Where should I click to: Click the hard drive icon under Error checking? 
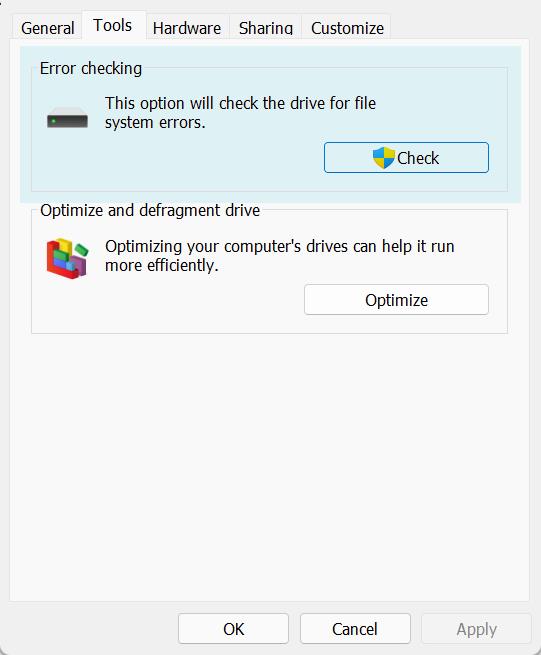pyautogui.click(x=67, y=117)
